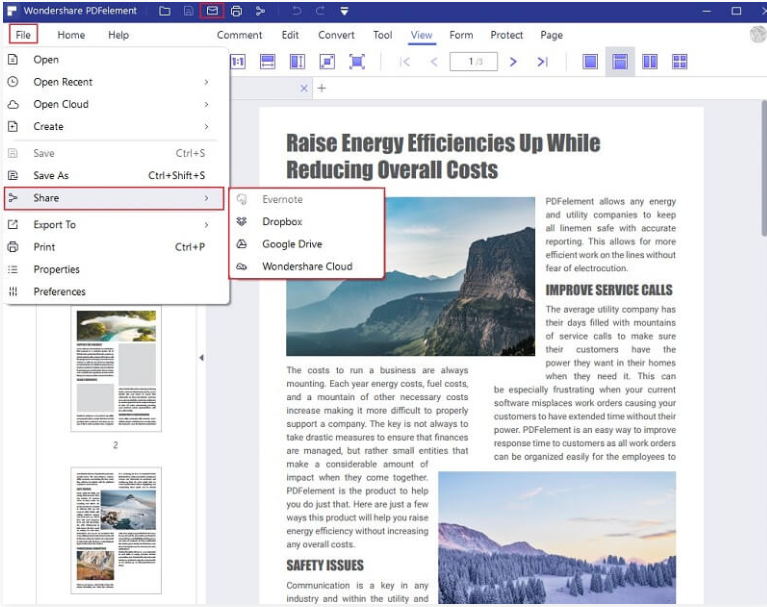The height and width of the screenshot is (607, 767).
Task: Switch to the Comment tab
Action: click(239, 35)
